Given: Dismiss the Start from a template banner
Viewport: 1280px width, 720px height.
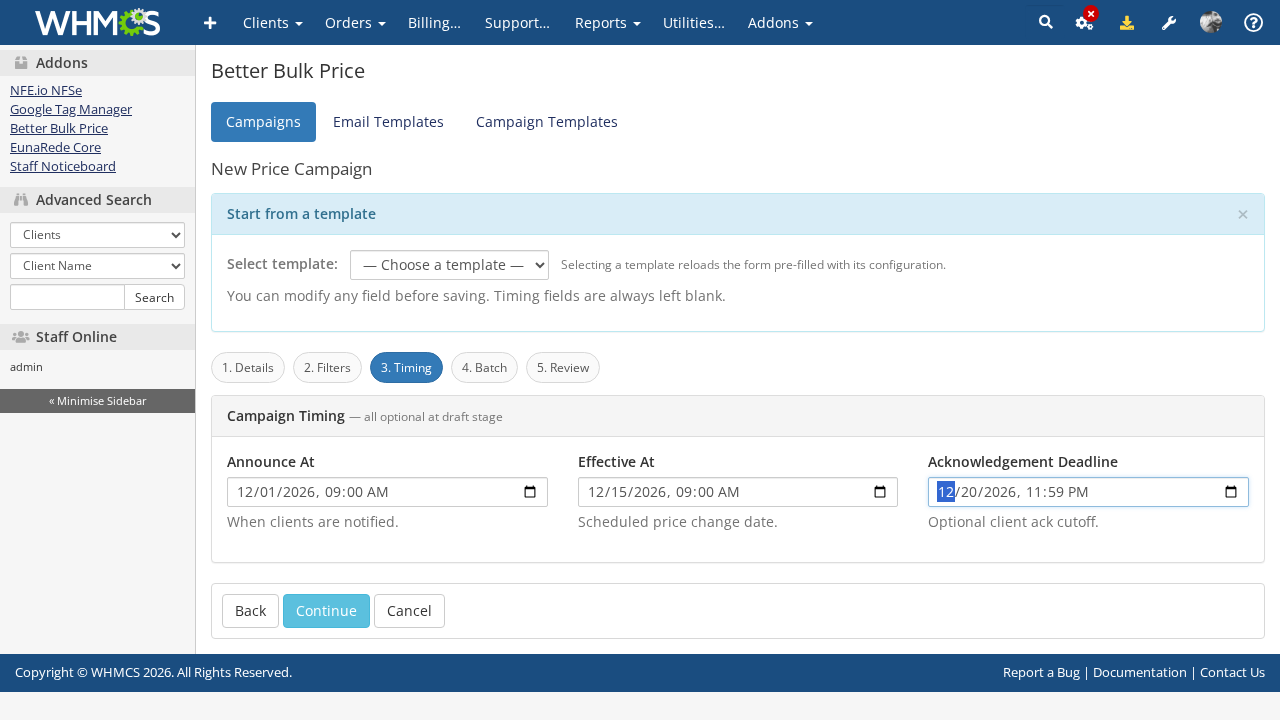Looking at the screenshot, I should 1242,214.
